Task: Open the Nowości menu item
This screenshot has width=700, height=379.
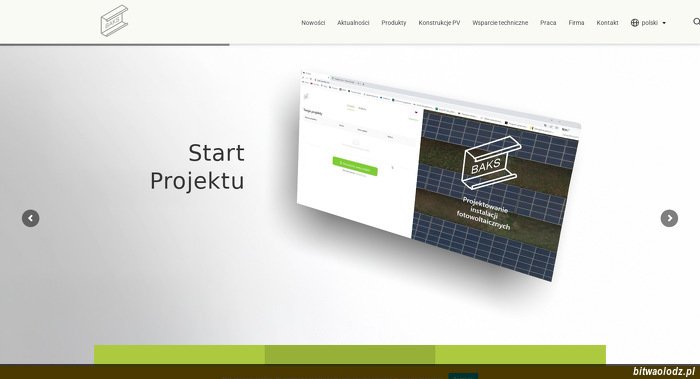Action: click(x=313, y=22)
